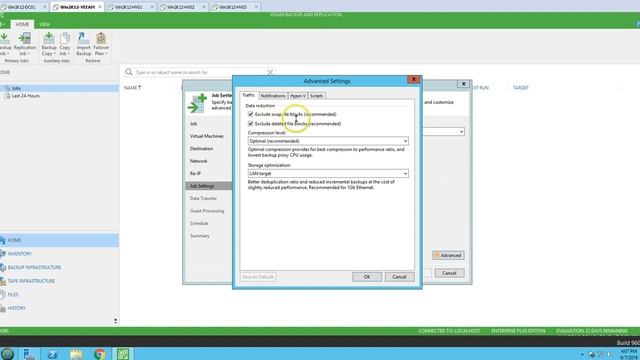640x360 pixels.
Task: Click the Import Backup ribbon icon
Action: pyautogui.click(x=84, y=44)
